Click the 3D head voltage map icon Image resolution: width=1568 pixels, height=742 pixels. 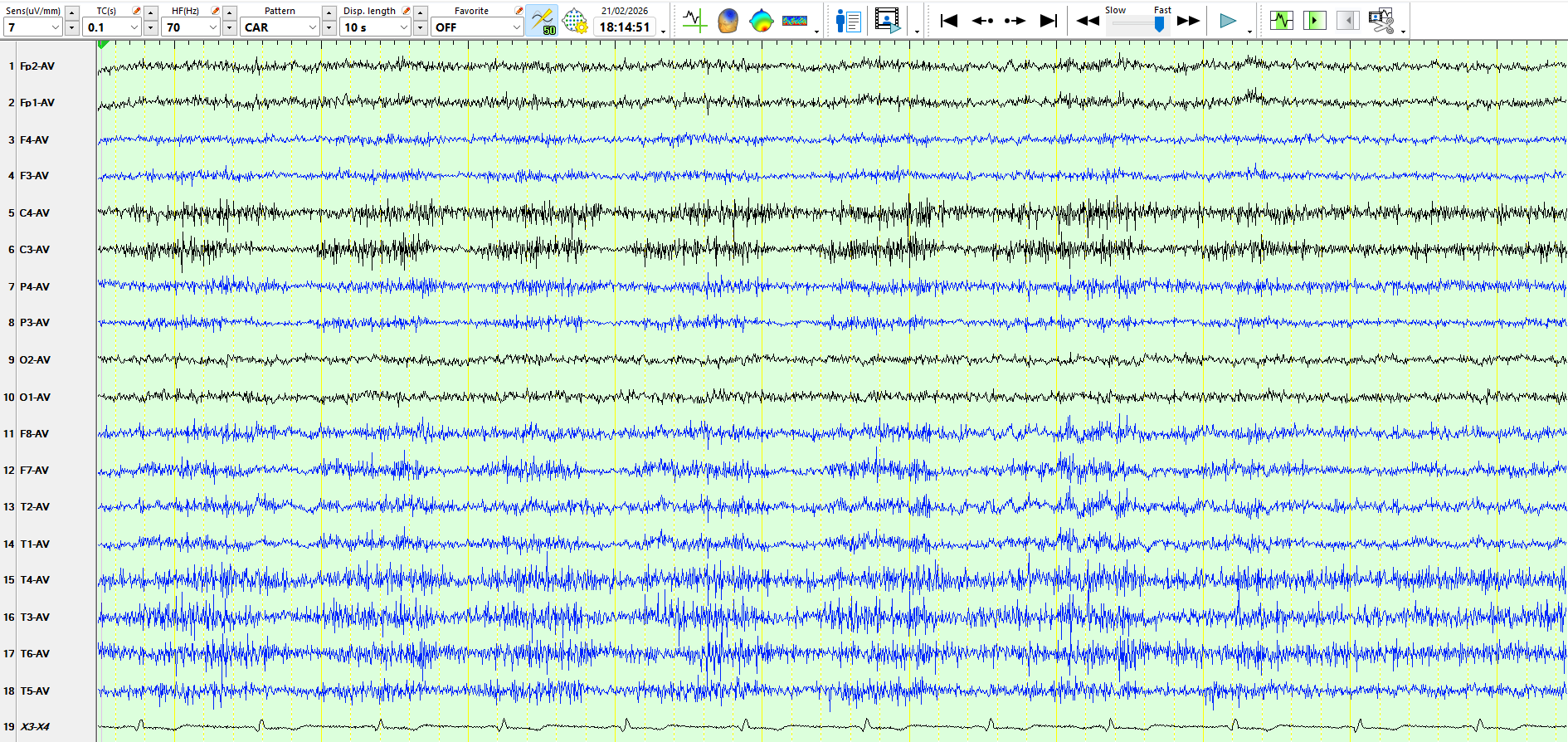pos(728,21)
